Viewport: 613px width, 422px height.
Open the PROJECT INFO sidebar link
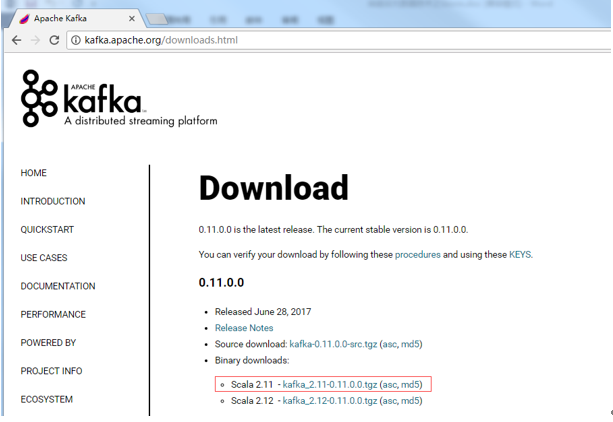51,371
